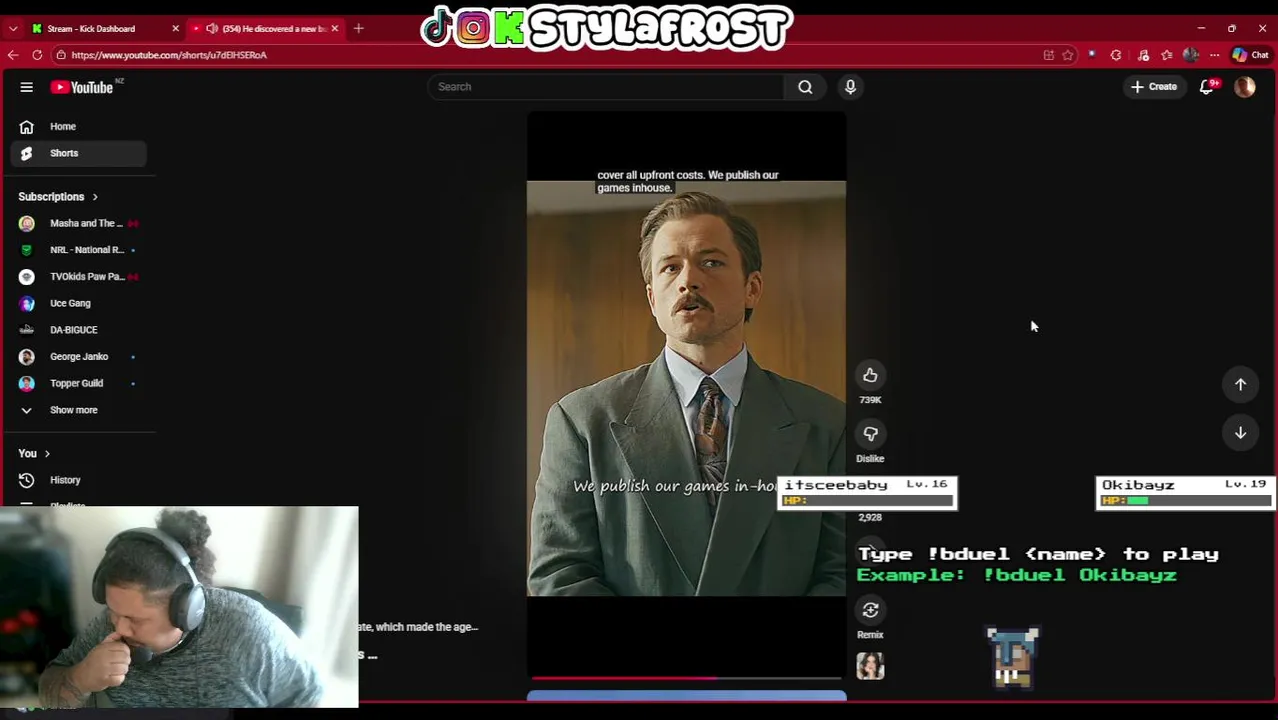Click the Create button
1278x720 pixels.
point(1154,87)
